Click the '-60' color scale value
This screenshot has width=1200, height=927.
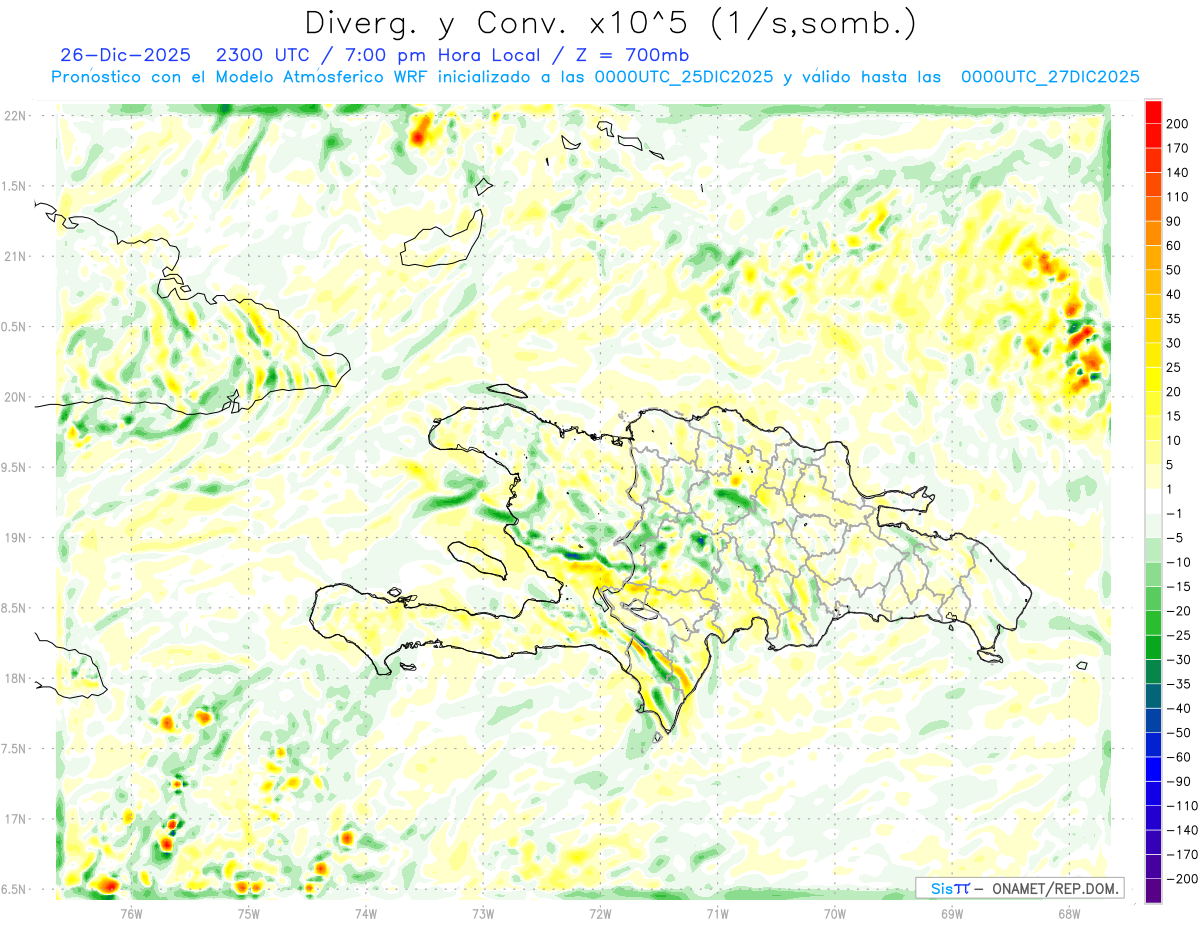[x=1177, y=757]
